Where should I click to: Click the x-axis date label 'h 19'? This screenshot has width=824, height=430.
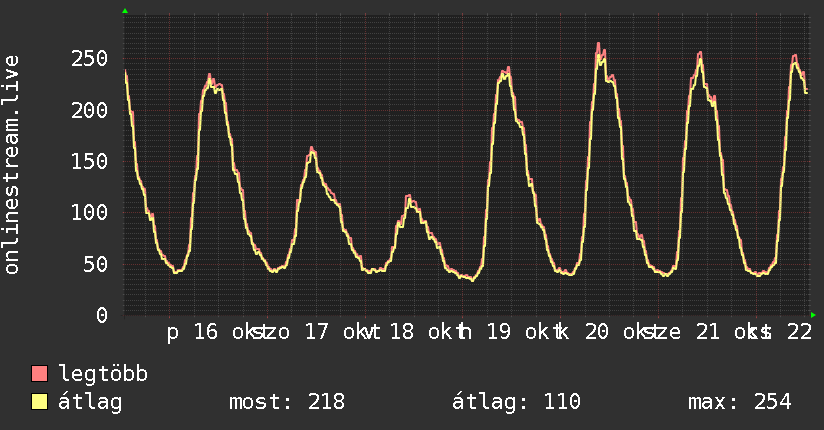point(484,332)
